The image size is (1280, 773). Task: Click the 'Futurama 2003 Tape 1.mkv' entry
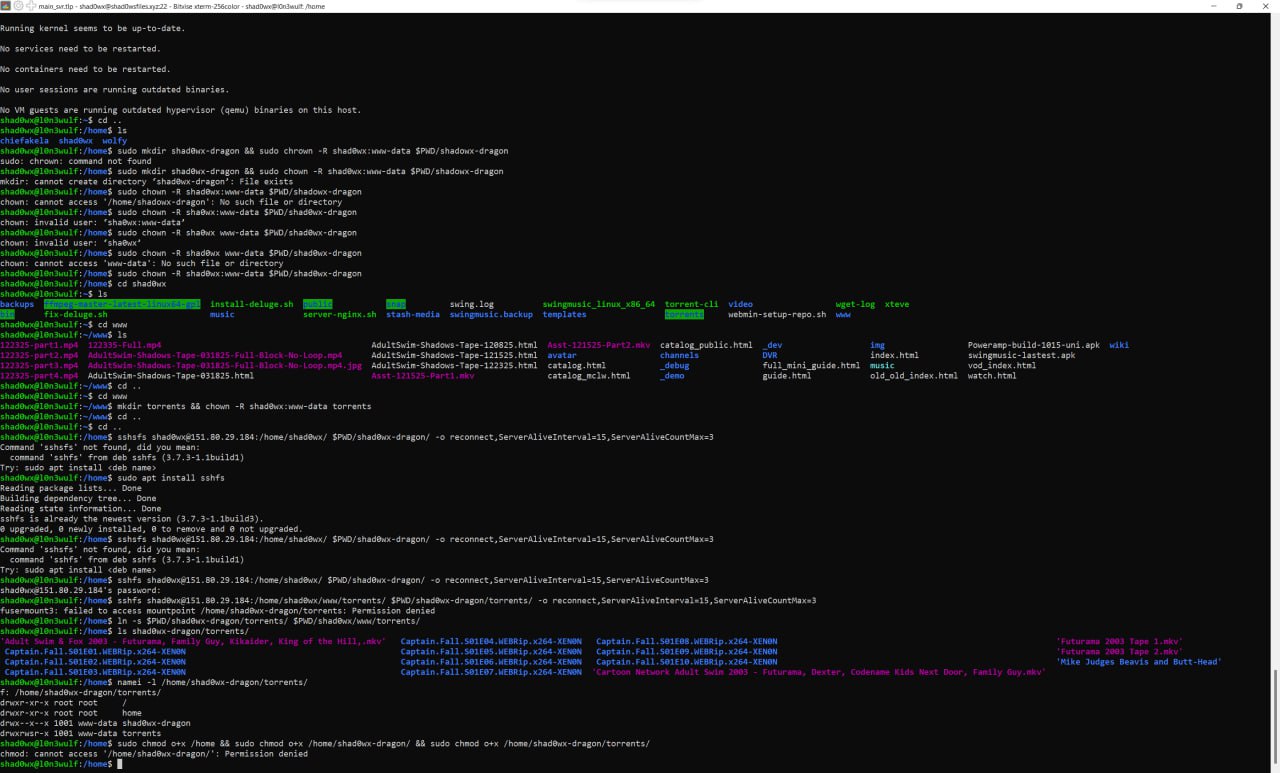point(1119,641)
